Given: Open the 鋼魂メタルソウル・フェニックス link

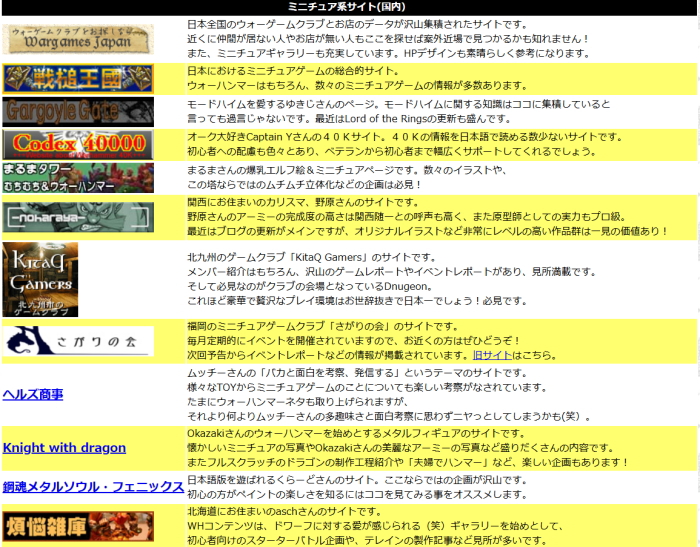Looking at the screenshot, I should coord(93,487).
